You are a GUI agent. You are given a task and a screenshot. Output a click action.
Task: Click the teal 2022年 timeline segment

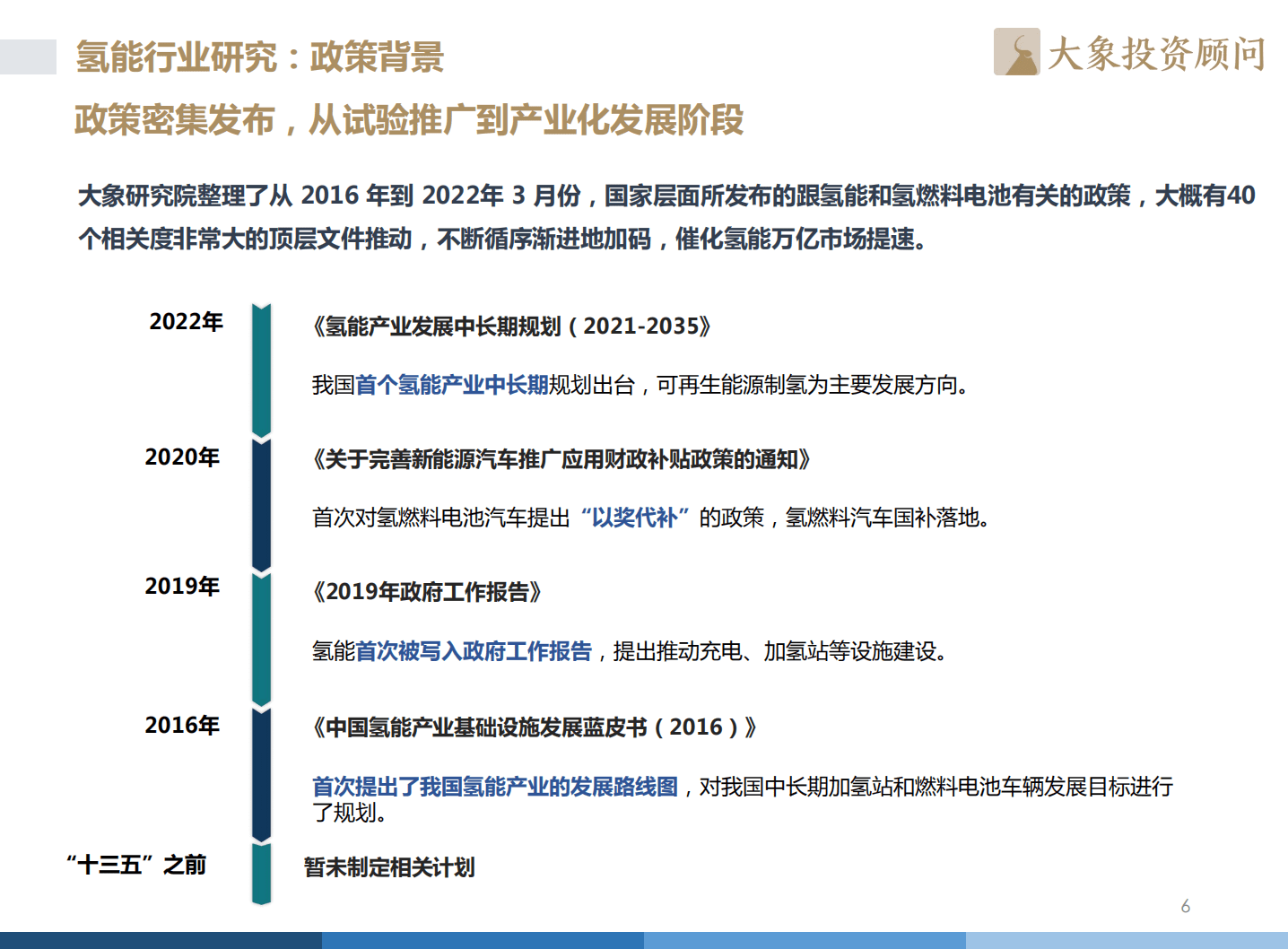[261, 368]
